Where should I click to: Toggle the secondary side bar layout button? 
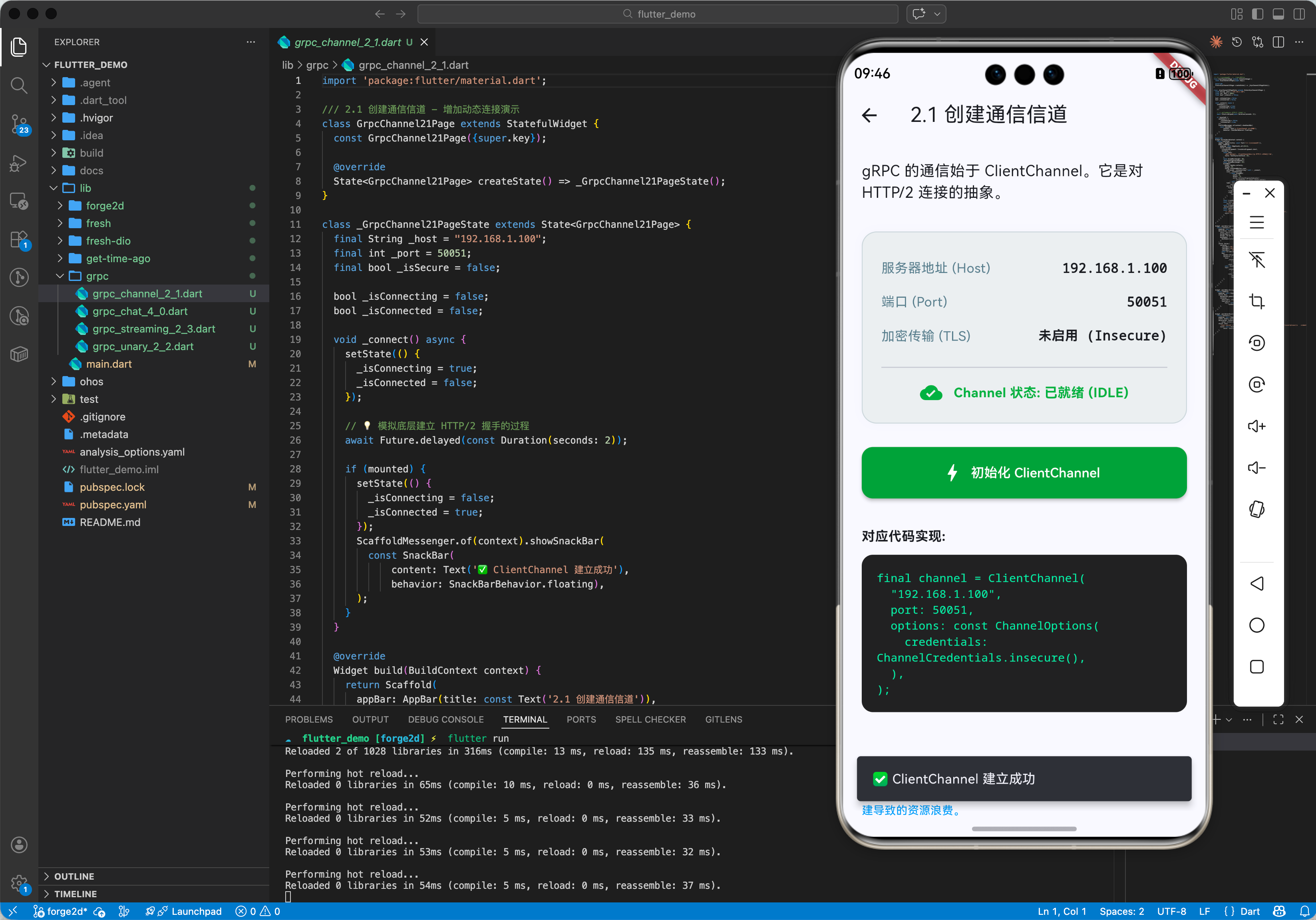(x=1299, y=14)
